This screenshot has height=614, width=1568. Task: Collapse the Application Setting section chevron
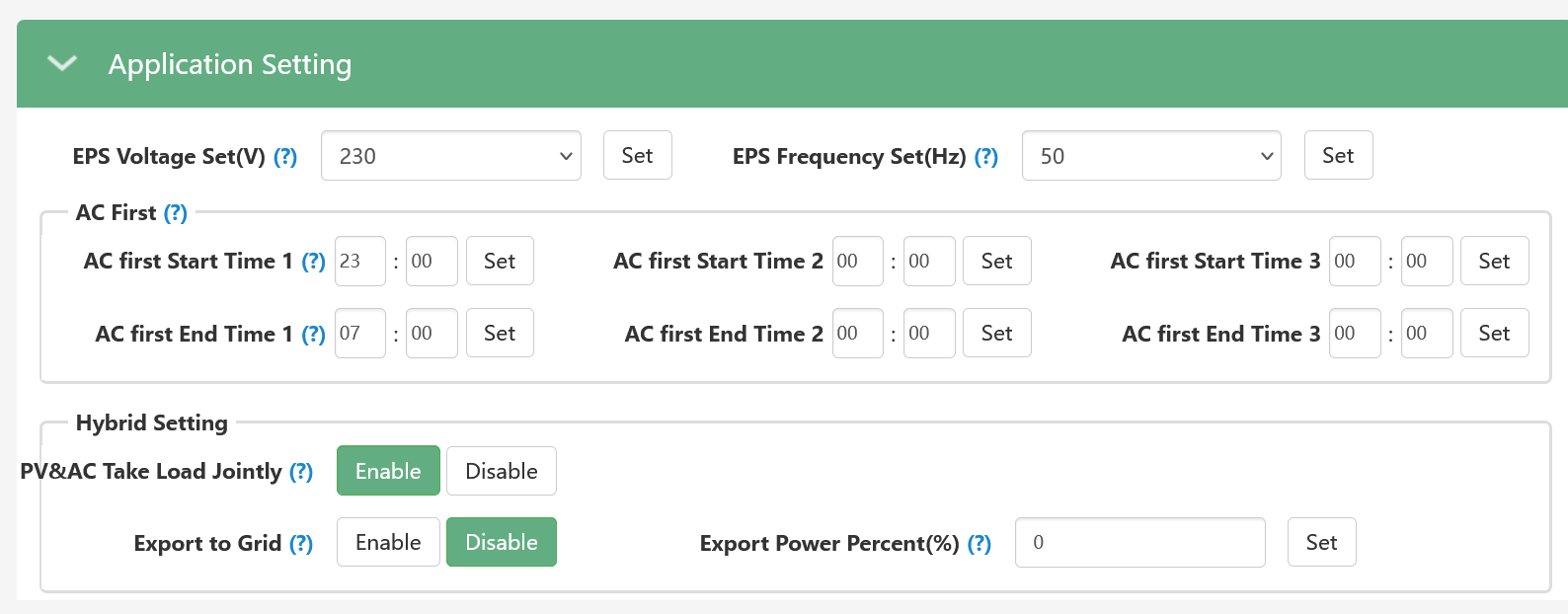62,64
